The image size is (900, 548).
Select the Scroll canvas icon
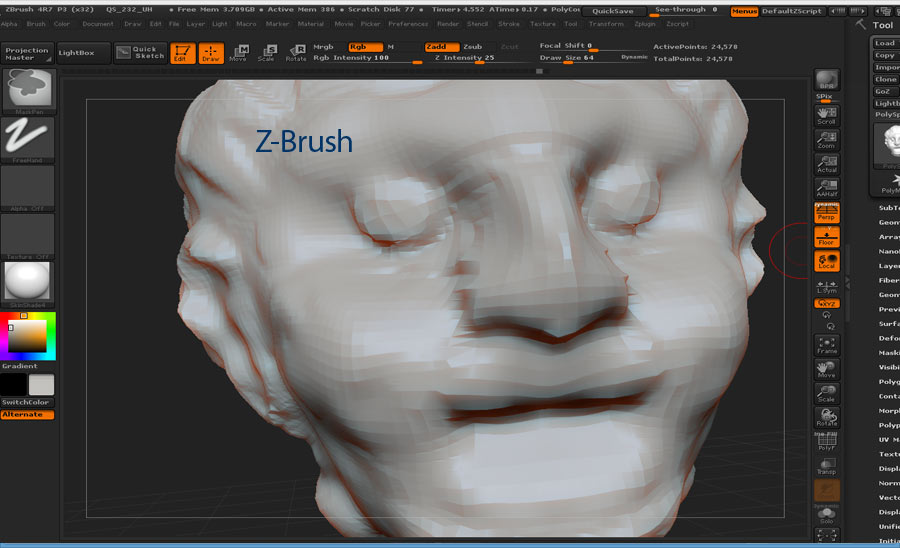826,115
